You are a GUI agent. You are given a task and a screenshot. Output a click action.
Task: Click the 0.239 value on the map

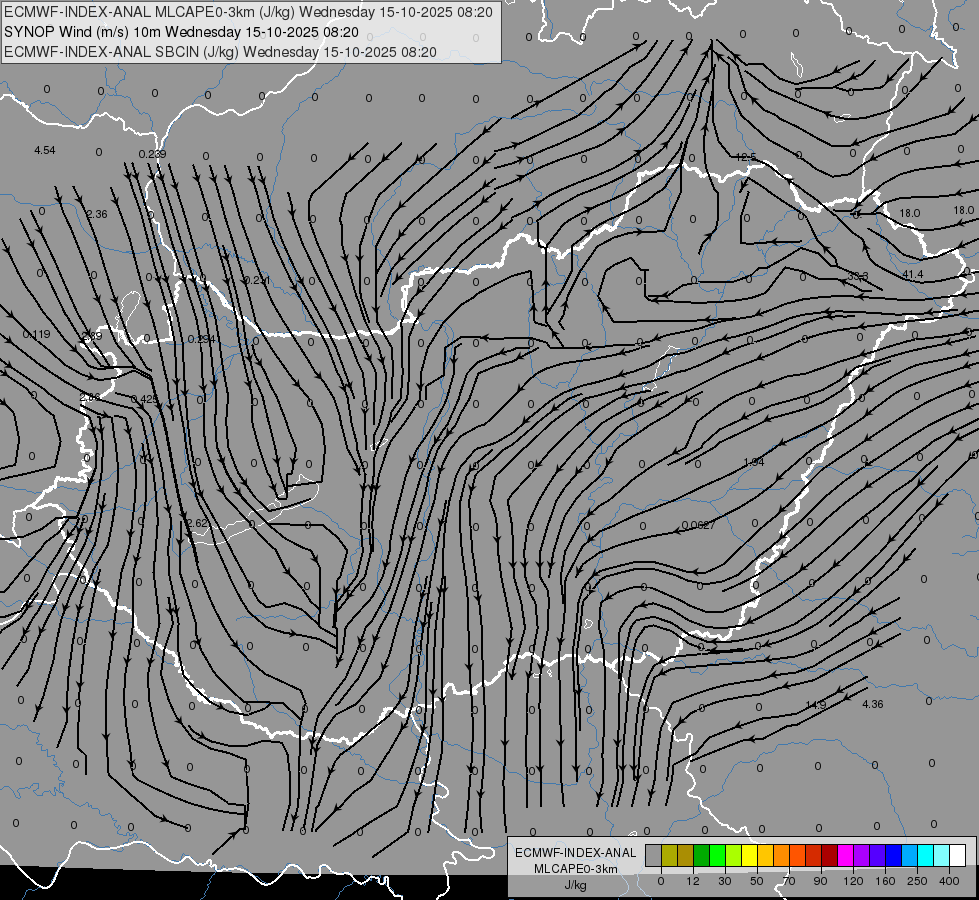[152, 154]
